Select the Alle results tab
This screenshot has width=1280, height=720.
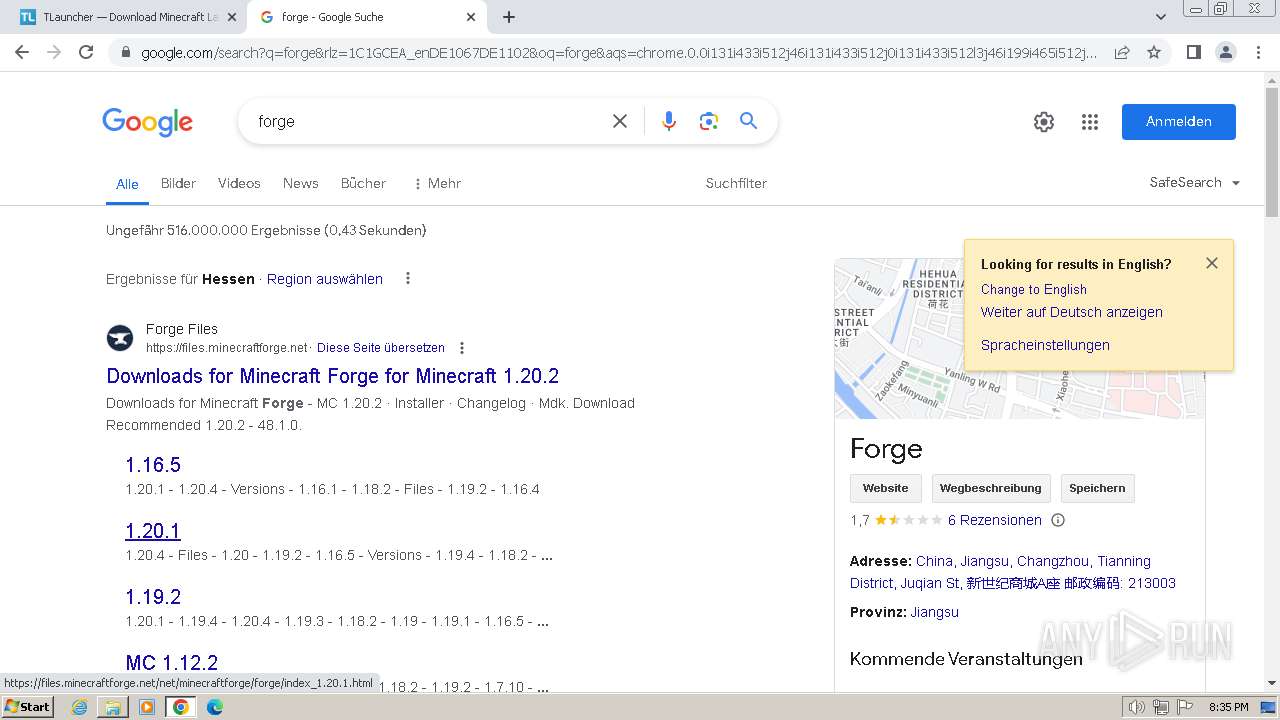point(127,184)
